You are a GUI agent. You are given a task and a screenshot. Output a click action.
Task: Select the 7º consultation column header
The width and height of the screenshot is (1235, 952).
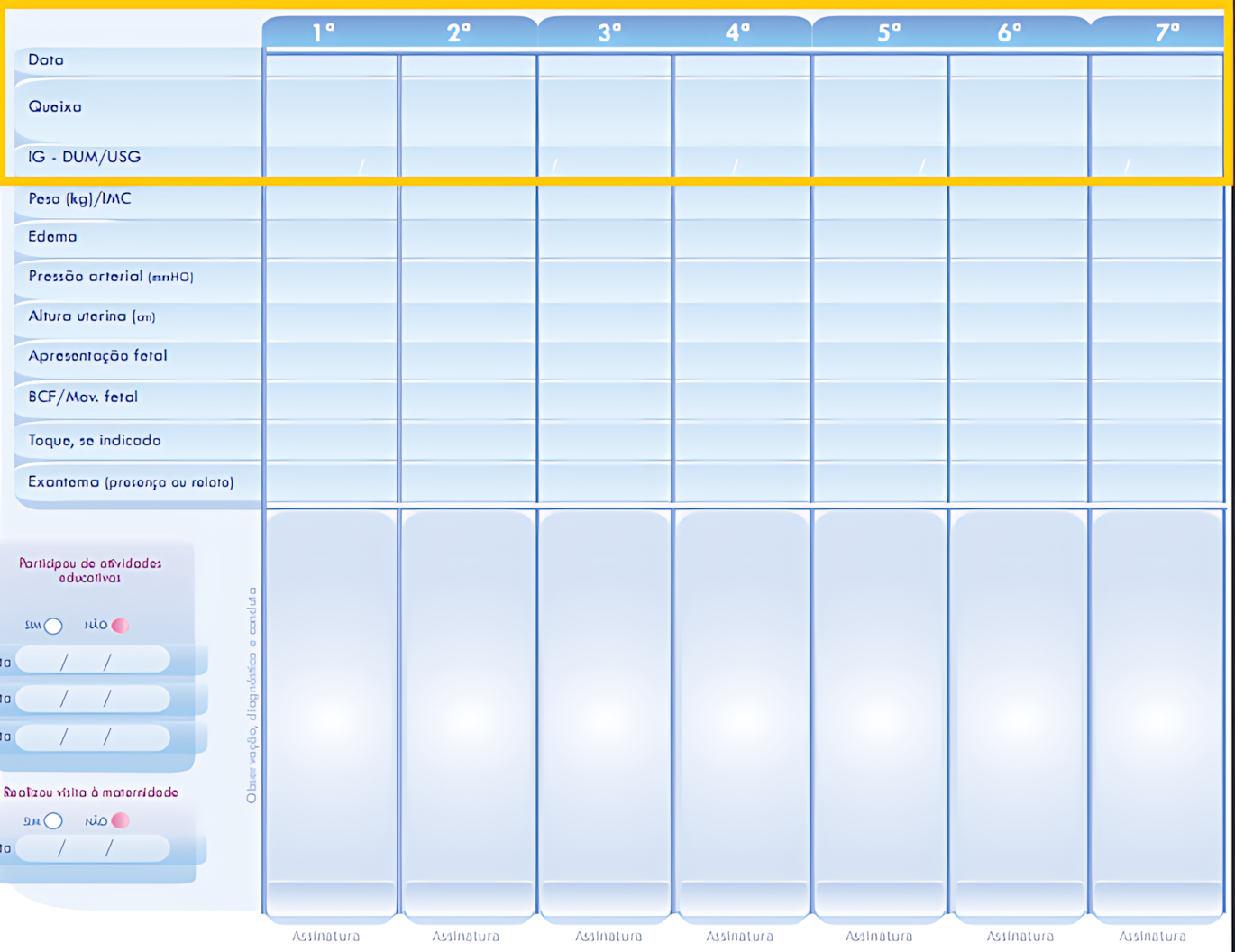[x=1166, y=32]
